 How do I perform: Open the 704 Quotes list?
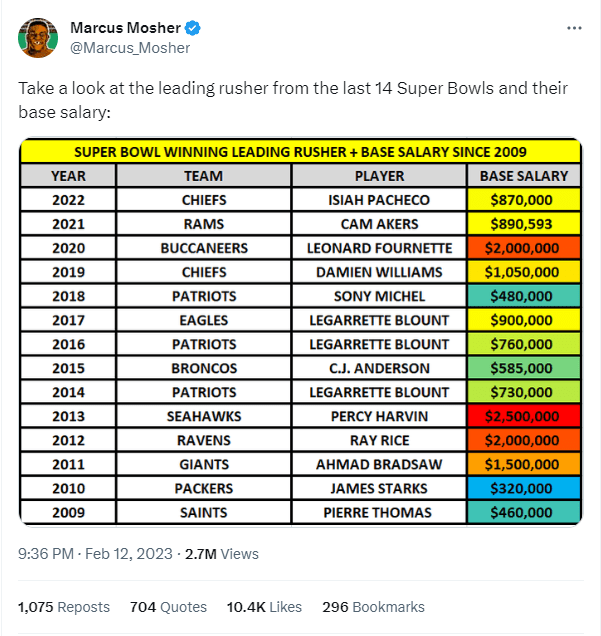[168, 607]
